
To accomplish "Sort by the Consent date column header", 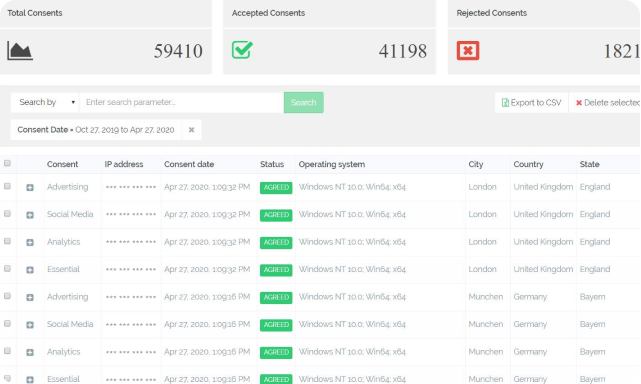I will tap(189, 164).
